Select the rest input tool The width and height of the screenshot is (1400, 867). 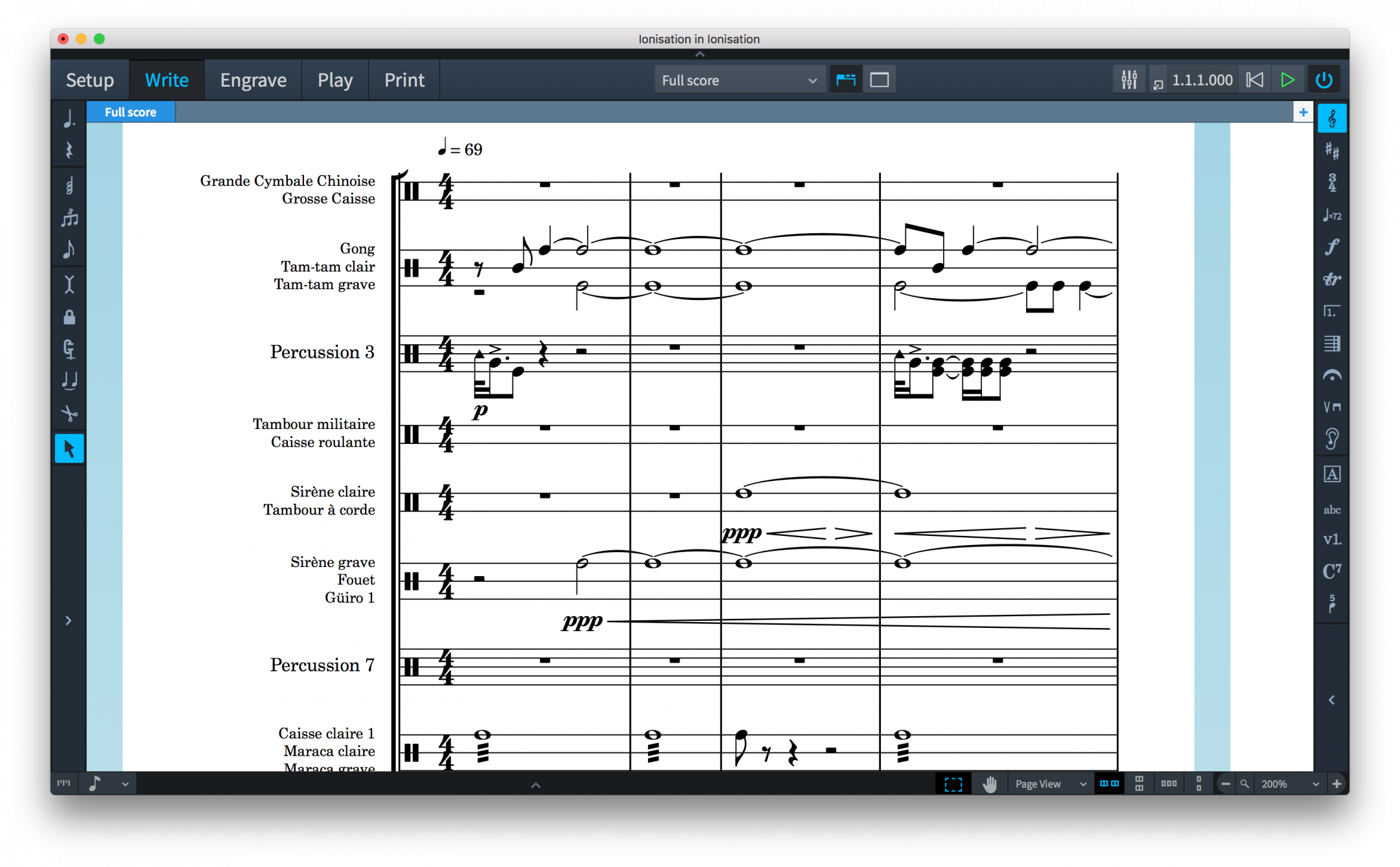69,151
